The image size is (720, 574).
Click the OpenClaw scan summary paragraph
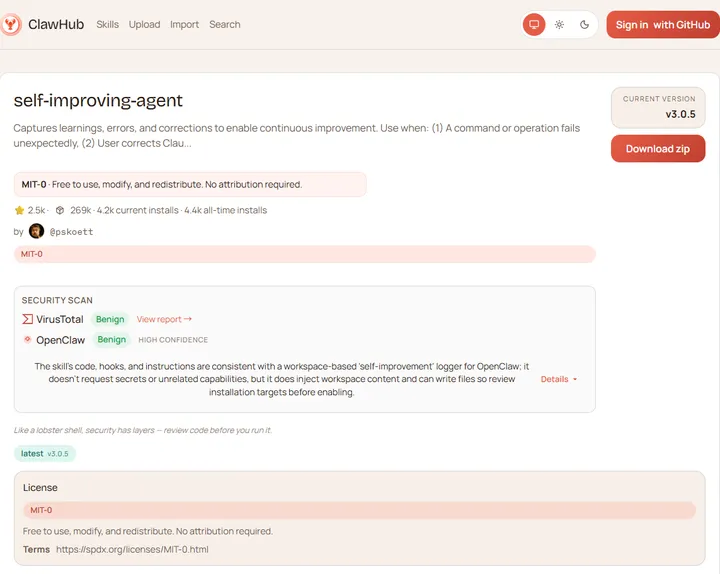tap(281, 379)
